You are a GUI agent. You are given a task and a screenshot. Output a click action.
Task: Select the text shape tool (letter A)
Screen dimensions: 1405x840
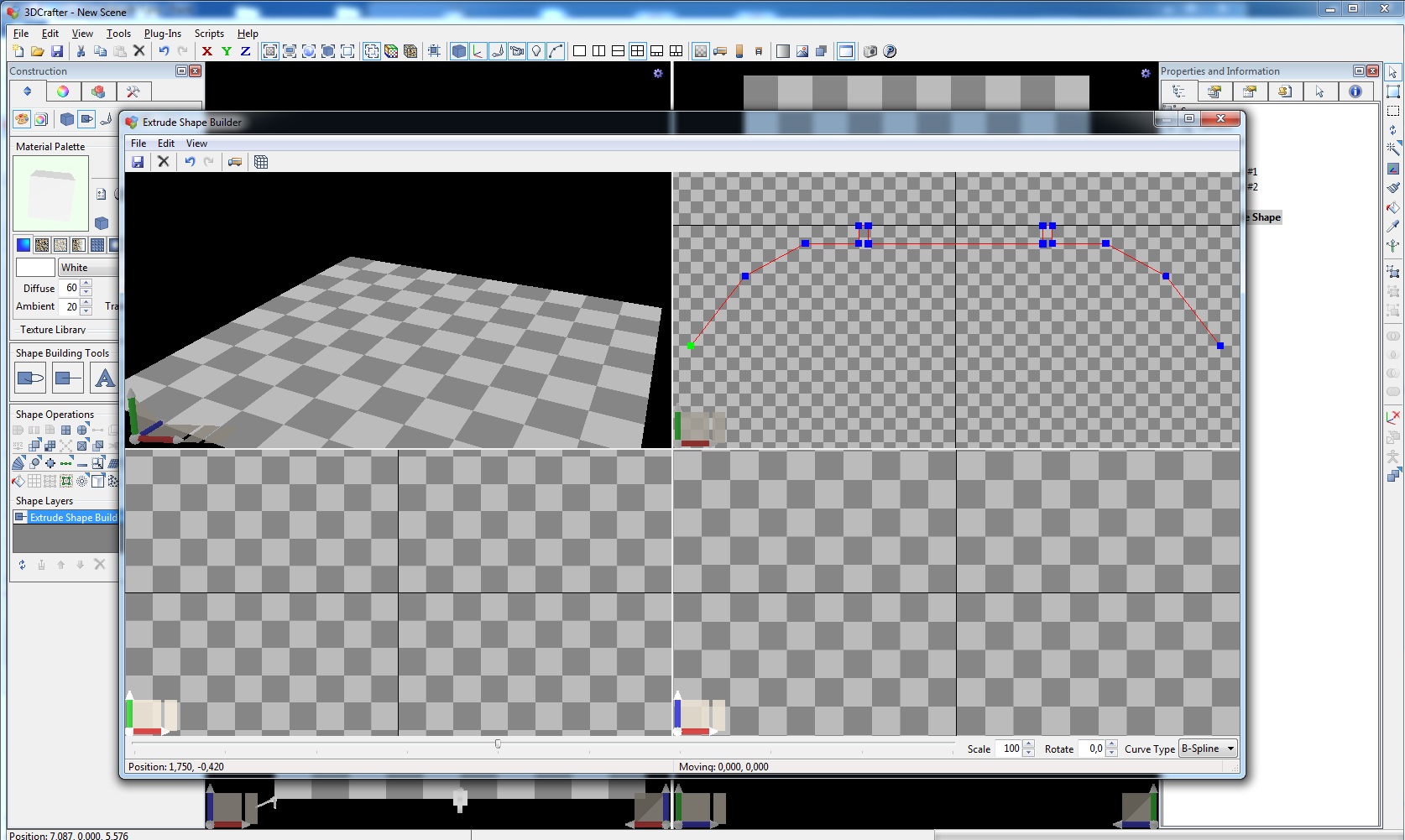pos(104,378)
